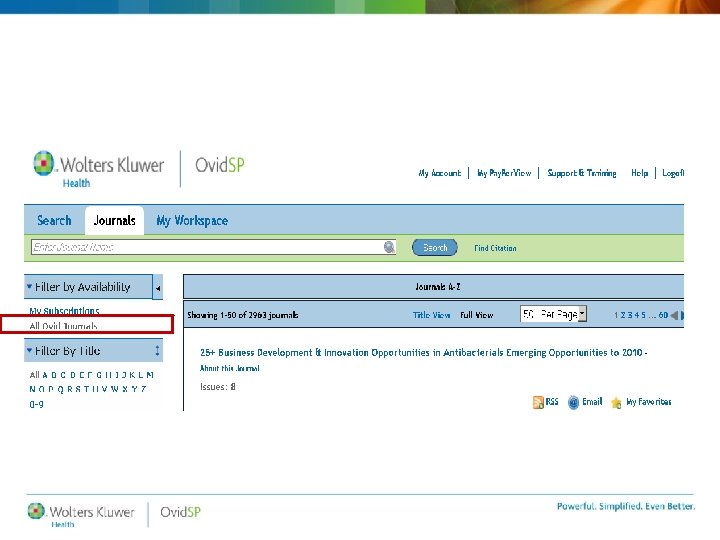Filter titles by letter Q
The height and width of the screenshot is (540, 720).
(61, 389)
